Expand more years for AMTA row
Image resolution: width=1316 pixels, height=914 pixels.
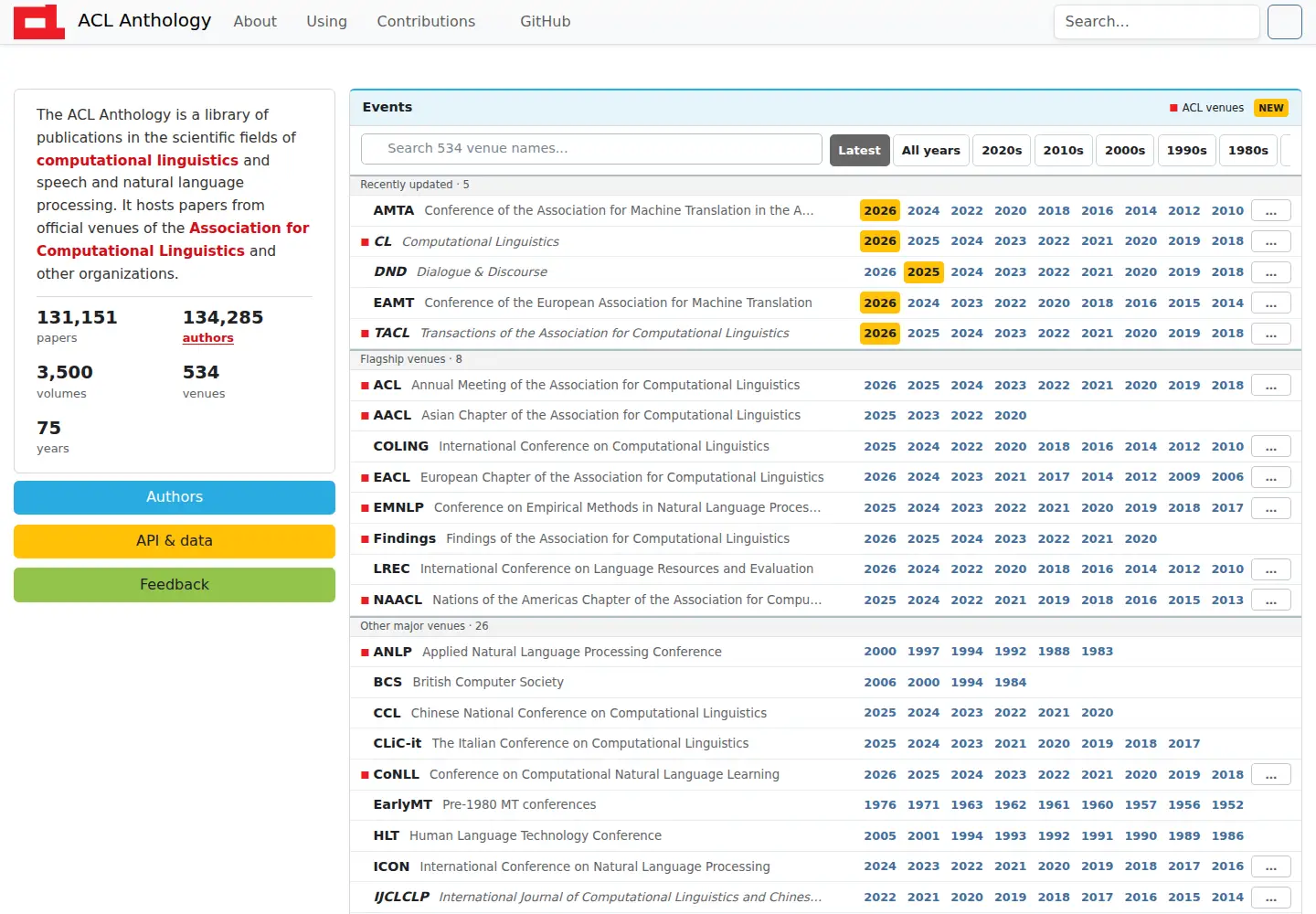tap(1270, 211)
